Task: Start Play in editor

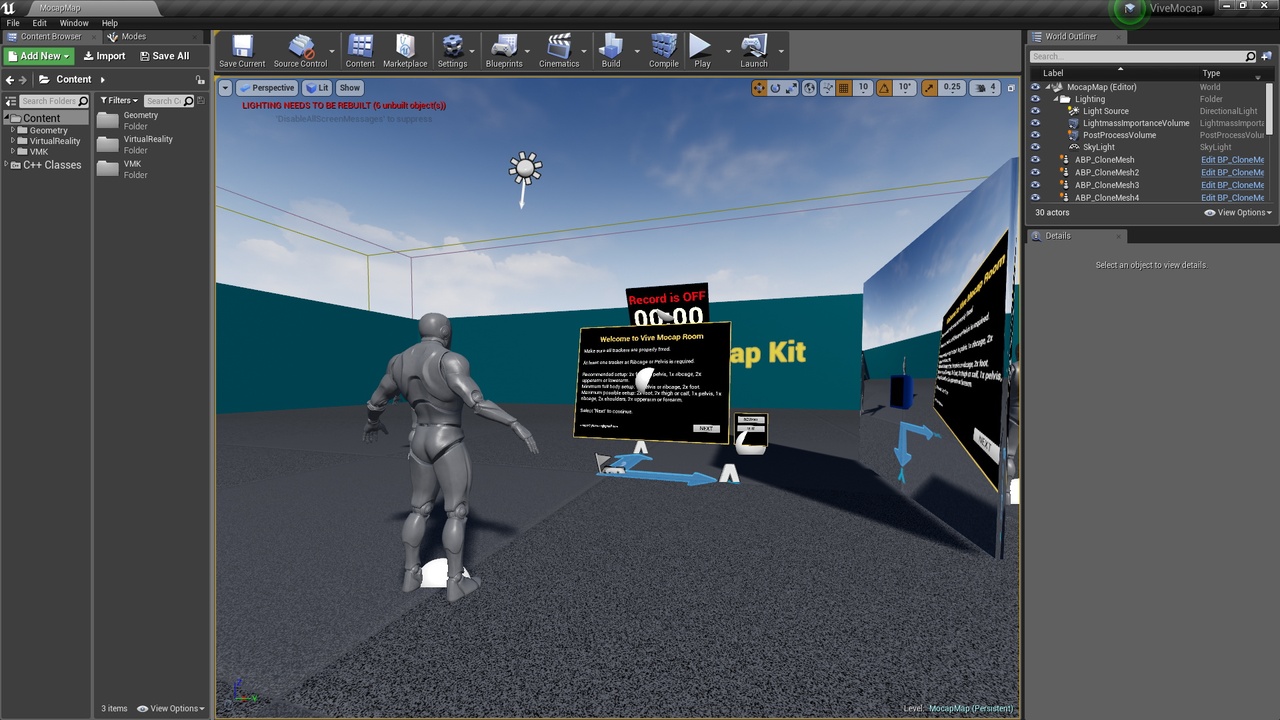Action: pos(702,51)
